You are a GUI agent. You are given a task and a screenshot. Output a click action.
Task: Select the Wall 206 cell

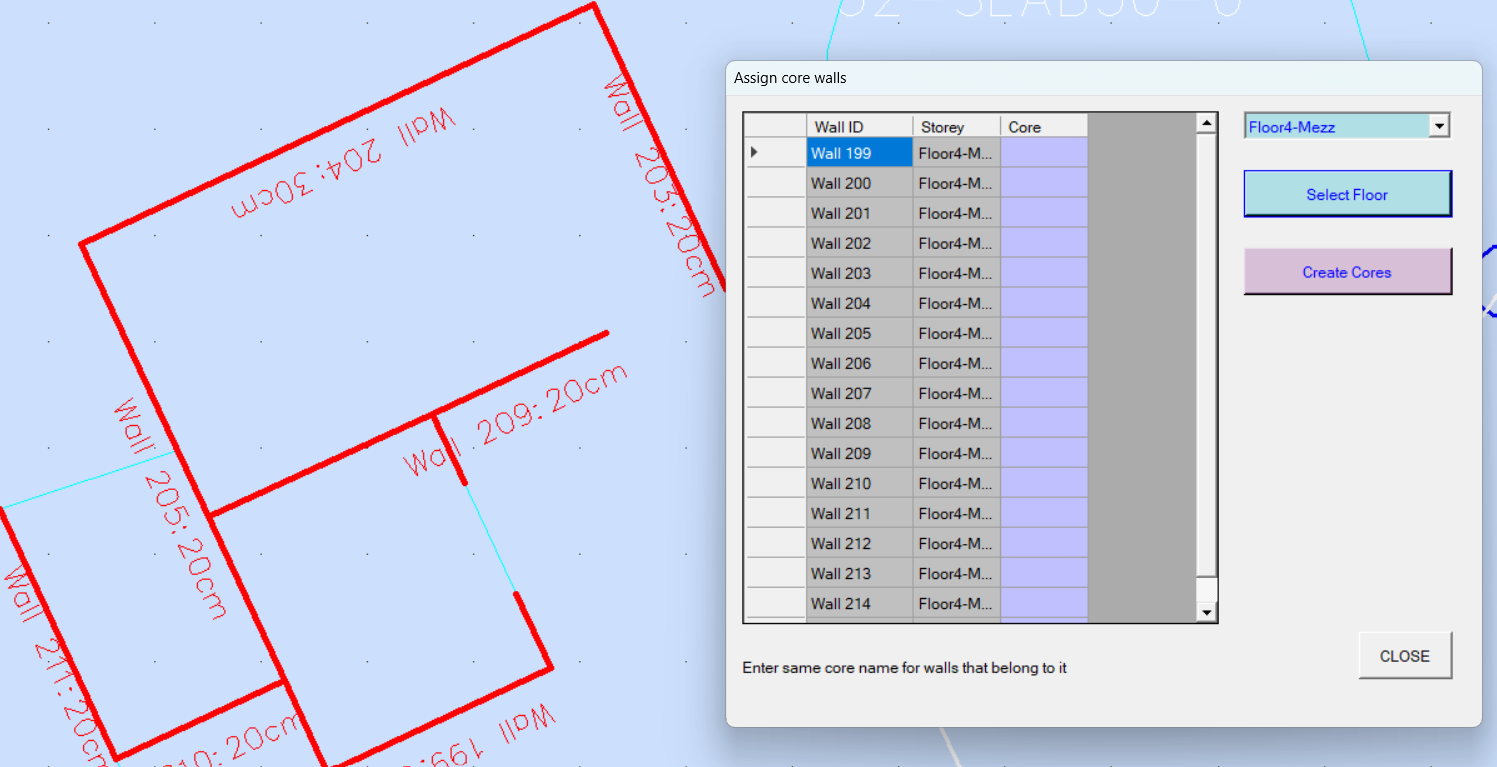859,363
